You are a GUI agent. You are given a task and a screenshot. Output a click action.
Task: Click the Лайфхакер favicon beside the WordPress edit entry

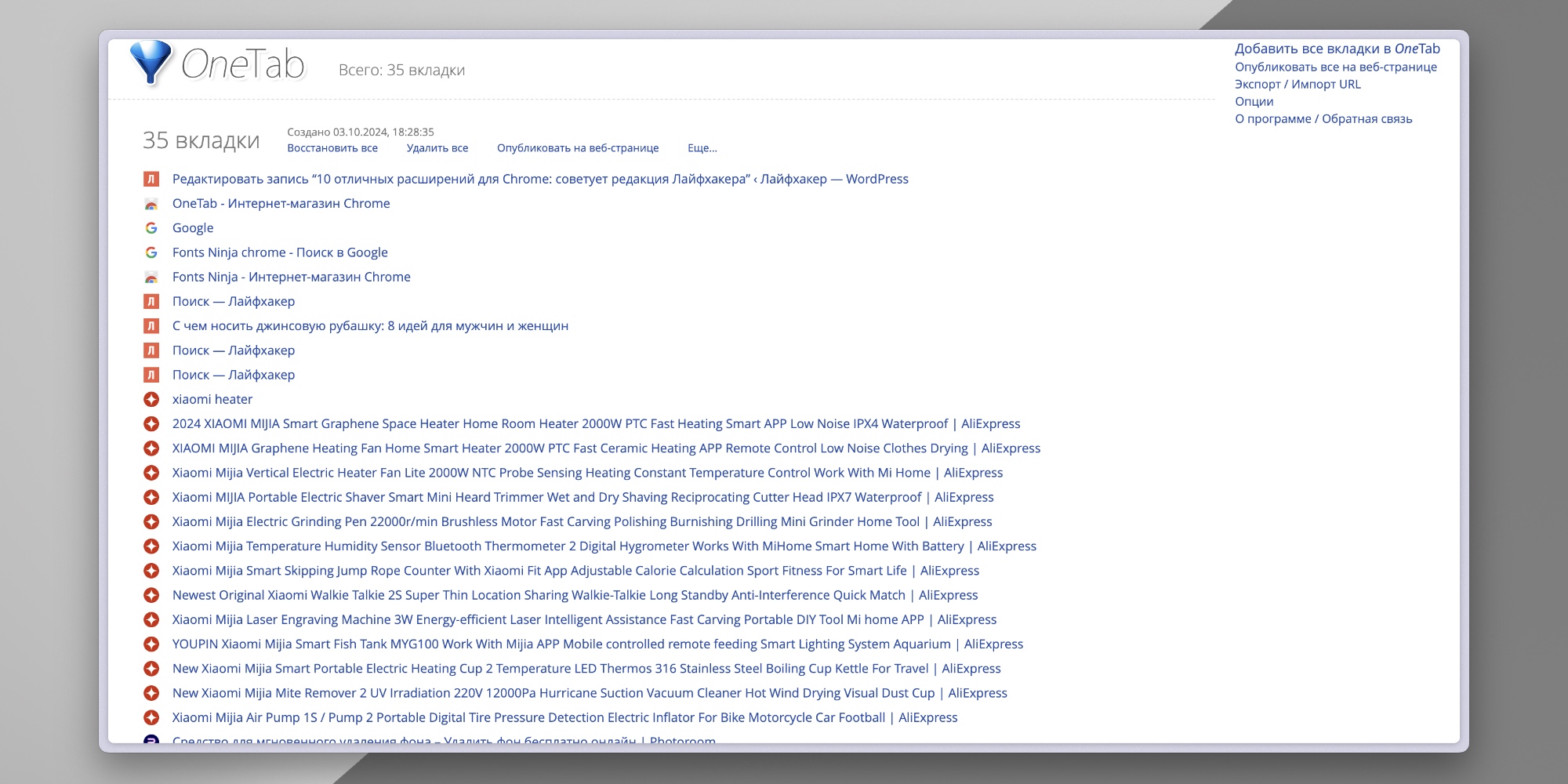pos(151,180)
